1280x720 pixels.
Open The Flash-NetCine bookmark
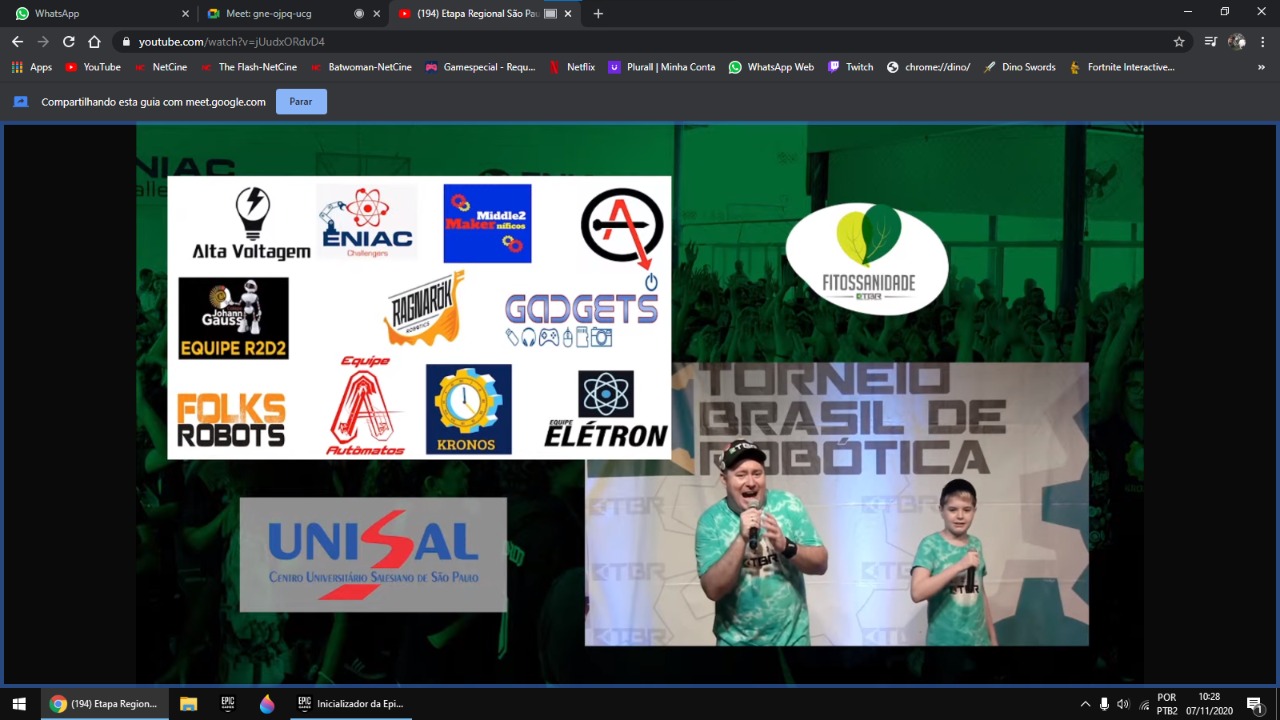click(248, 67)
